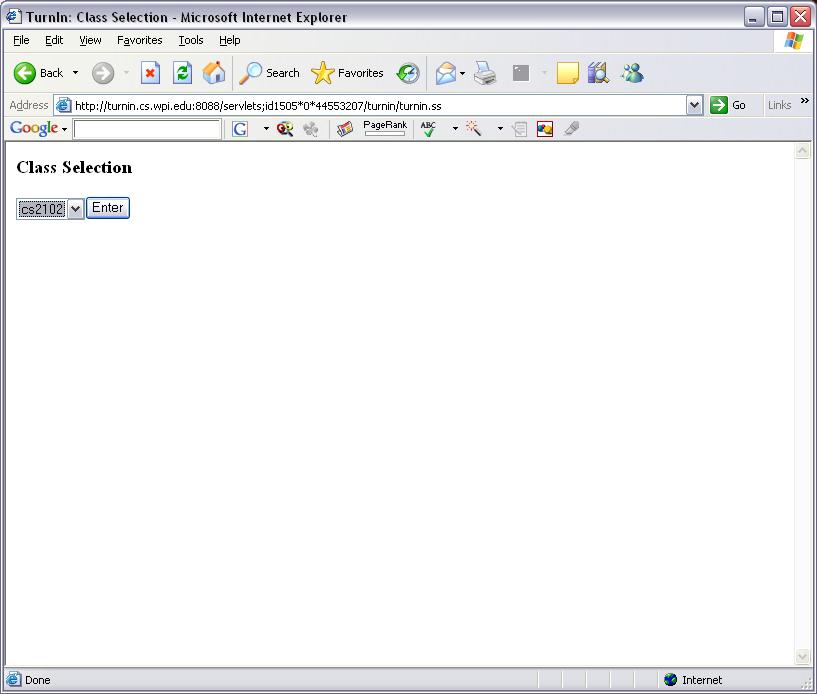Click ABC spell check icon
The width and height of the screenshot is (817, 694).
428,129
